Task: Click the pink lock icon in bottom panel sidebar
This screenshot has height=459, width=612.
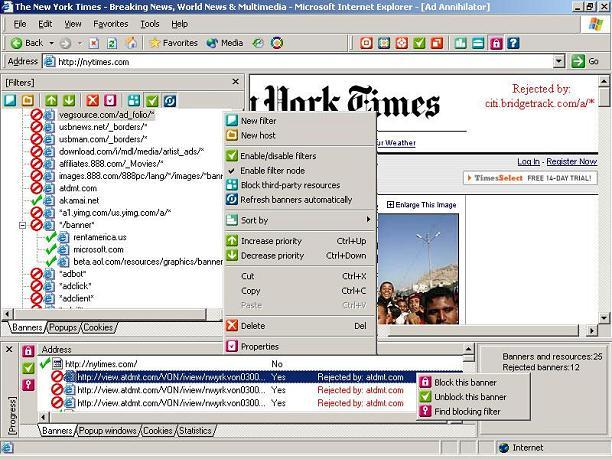Action: (28, 350)
